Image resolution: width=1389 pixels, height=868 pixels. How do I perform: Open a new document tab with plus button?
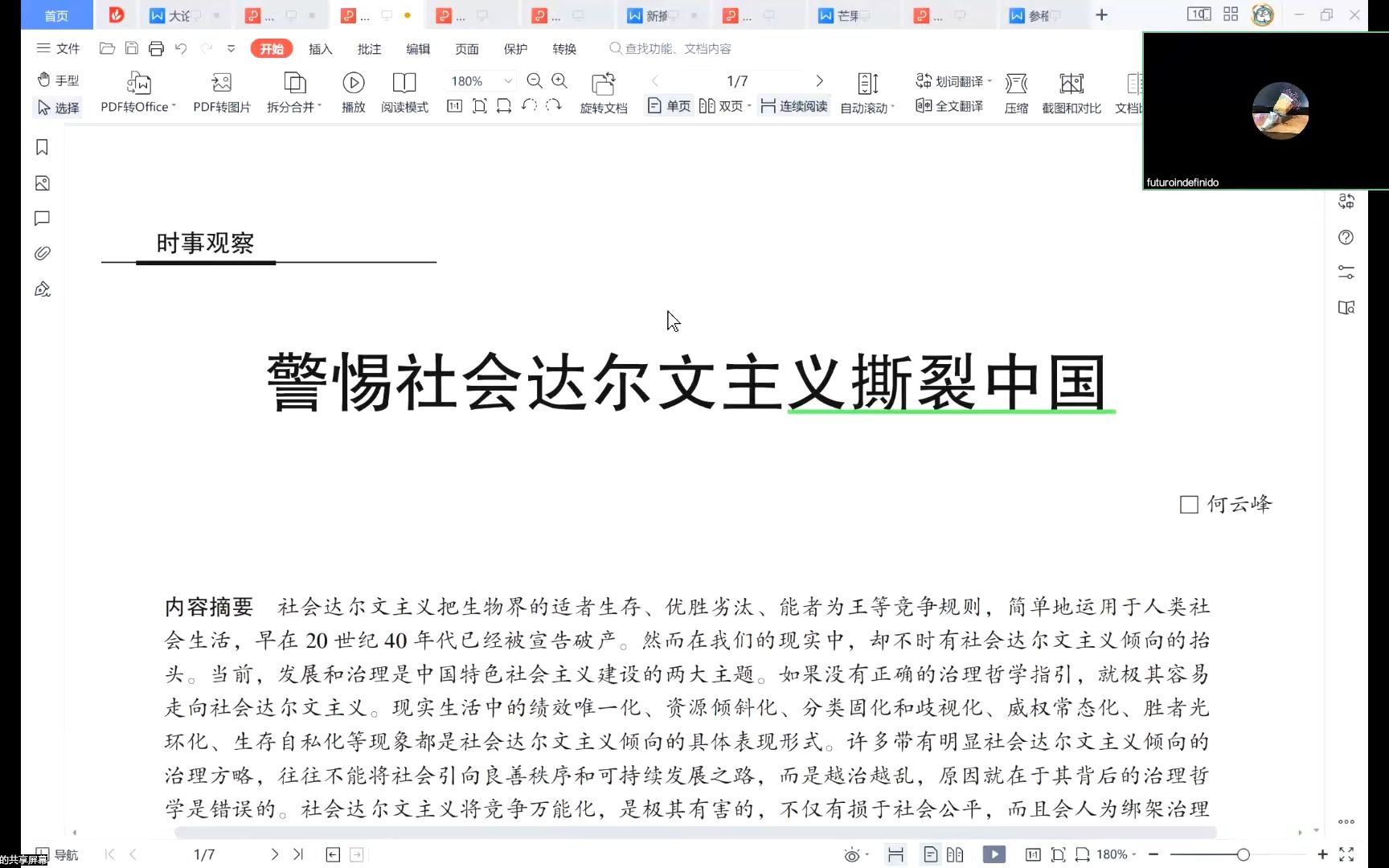pos(1102,15)
